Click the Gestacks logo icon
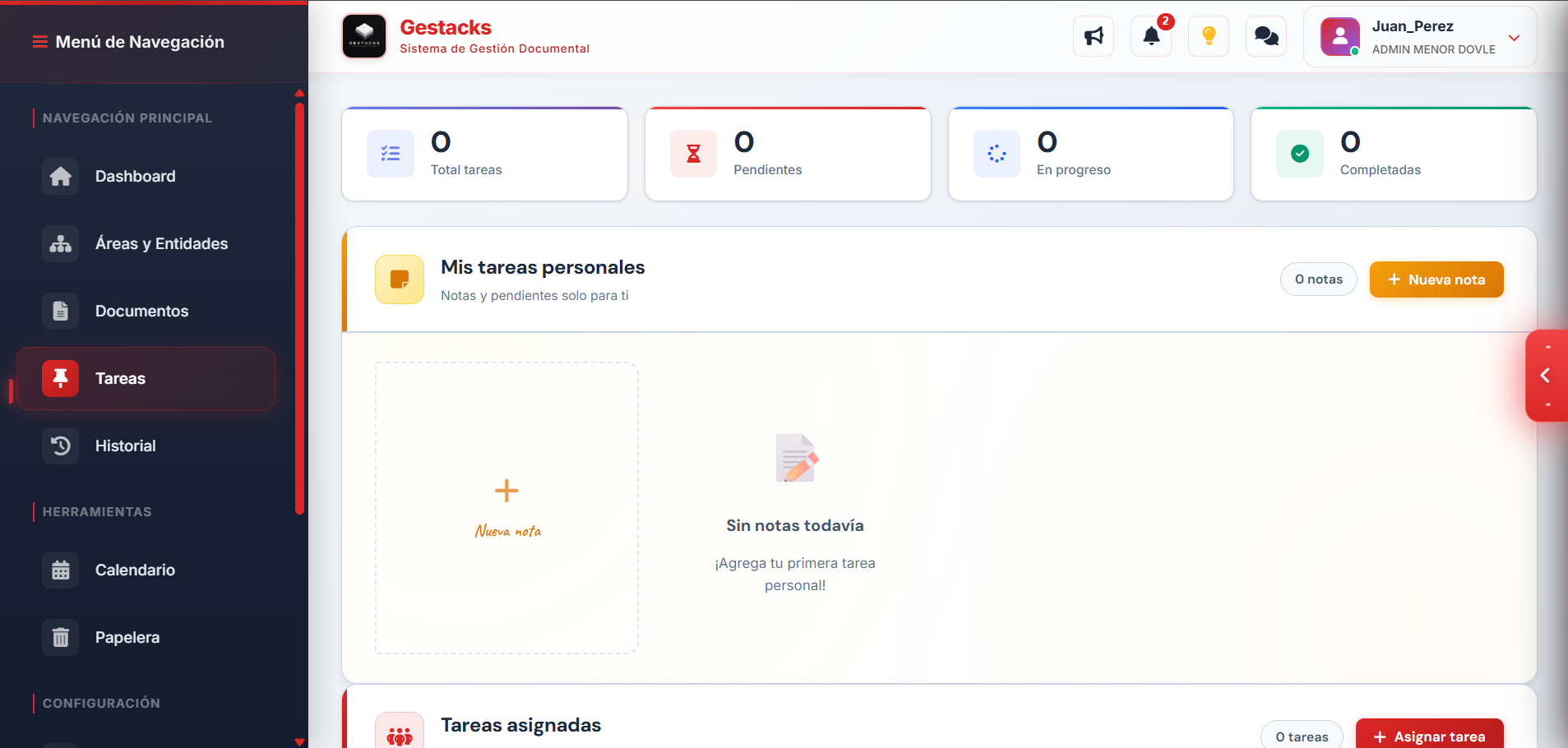1568x748 pixels. pos(364,36)
